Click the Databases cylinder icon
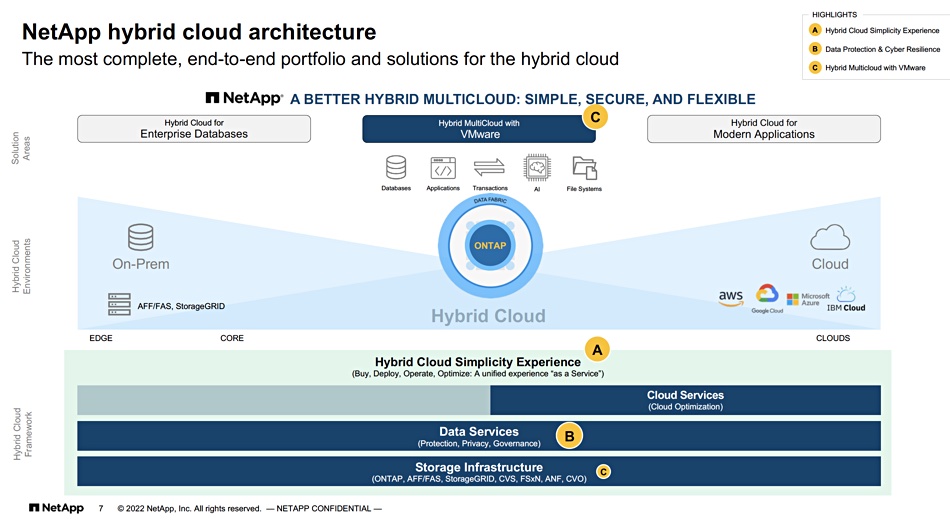 (x=396, y=168)
